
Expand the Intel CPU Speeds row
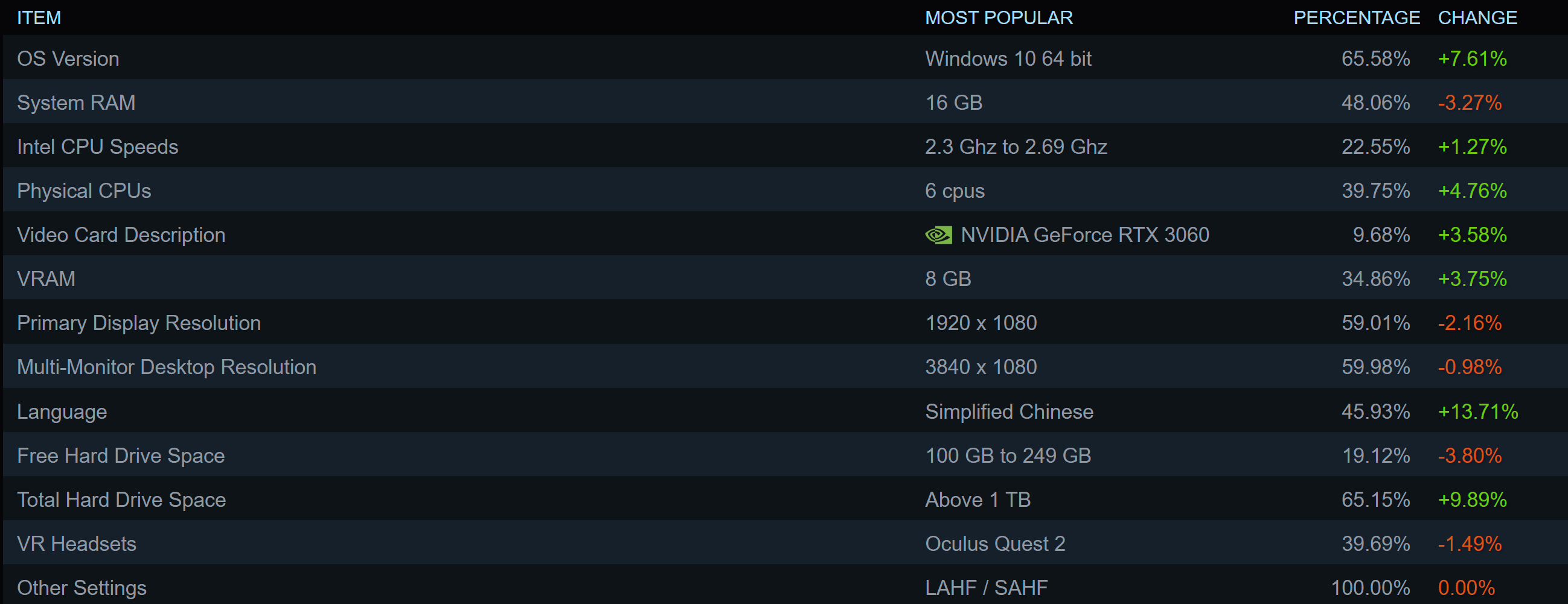coord(97,147)
